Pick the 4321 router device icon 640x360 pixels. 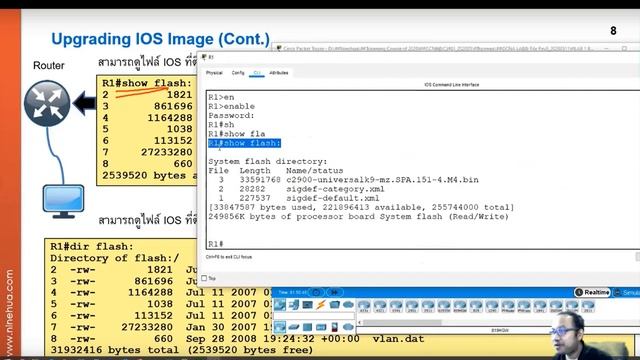(x=380, y=306)
